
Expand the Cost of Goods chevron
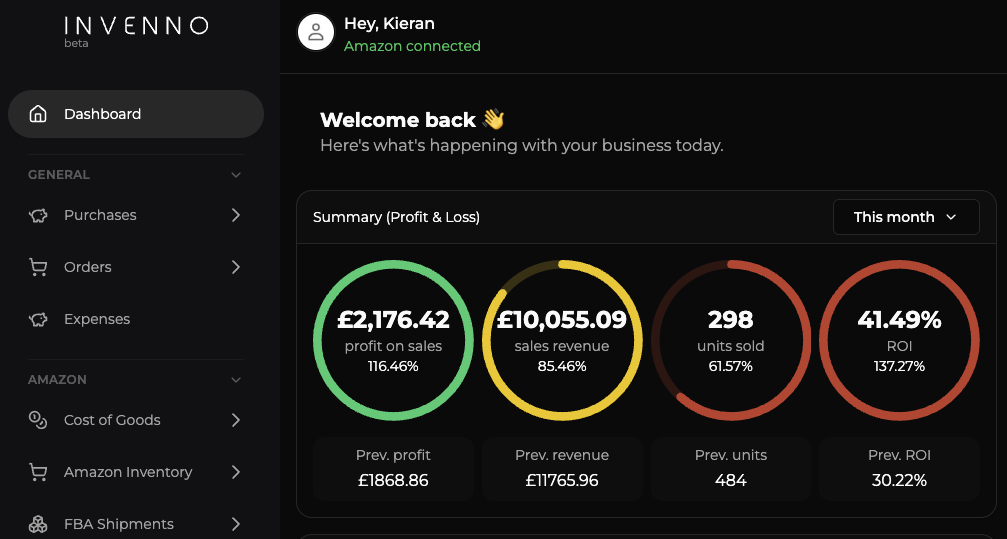[x=236, y=420]
